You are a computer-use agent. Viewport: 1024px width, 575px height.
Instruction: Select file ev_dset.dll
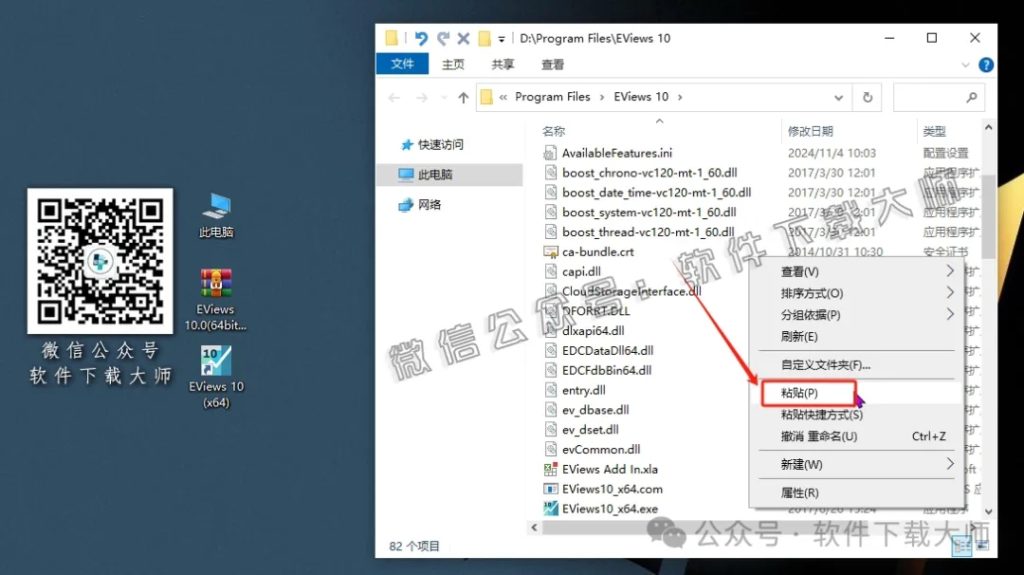(590, 429)
